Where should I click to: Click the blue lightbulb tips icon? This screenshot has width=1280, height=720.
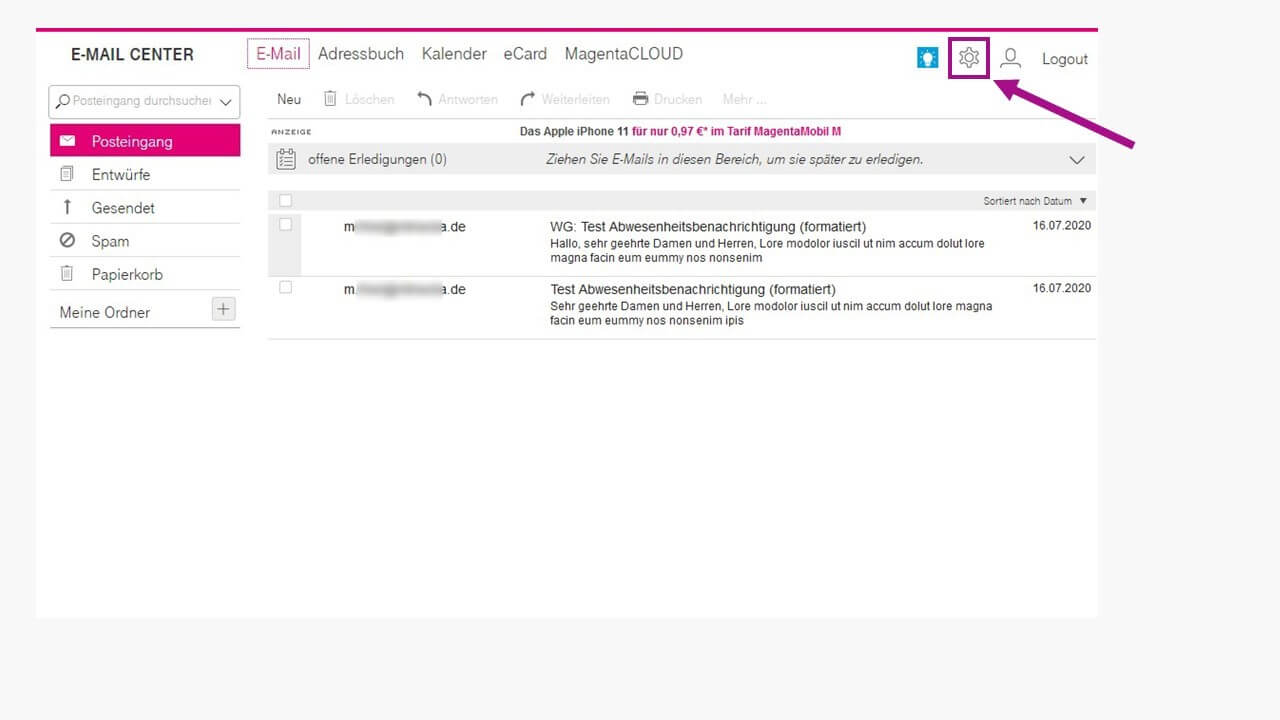coord(927,58)
